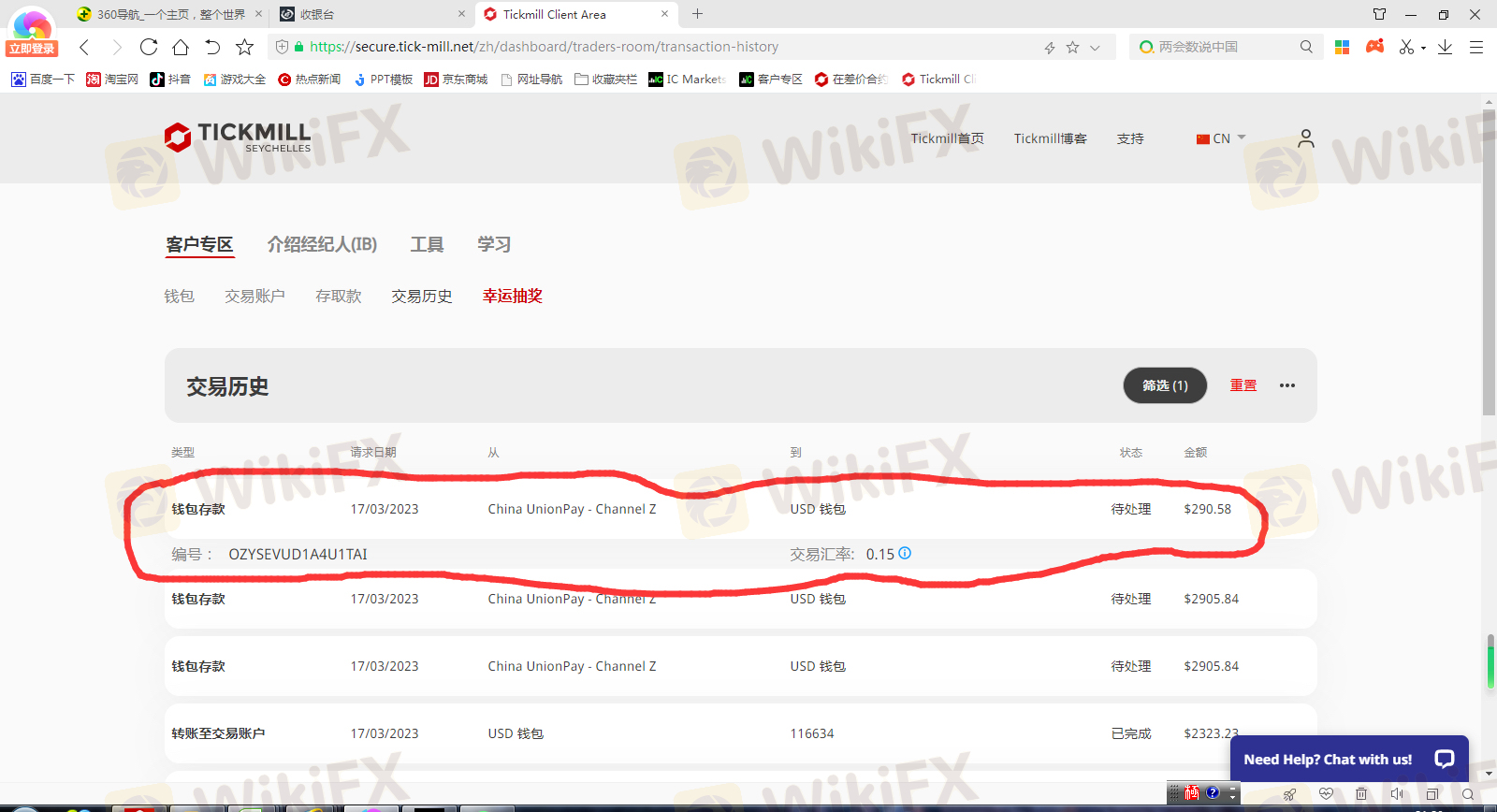The width and height of the screenshot is (1497, 812).
Task: Open a new browser tab
Action: [697, 14]
